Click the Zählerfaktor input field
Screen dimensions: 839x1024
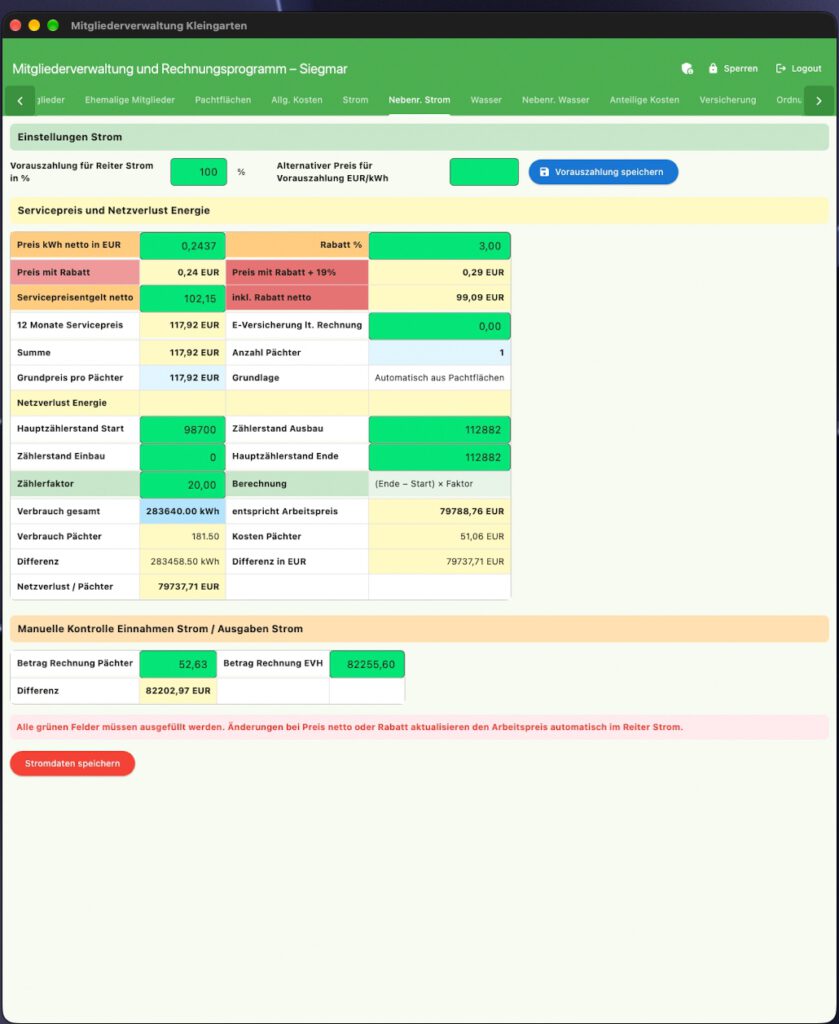click(x=183, y=485)
